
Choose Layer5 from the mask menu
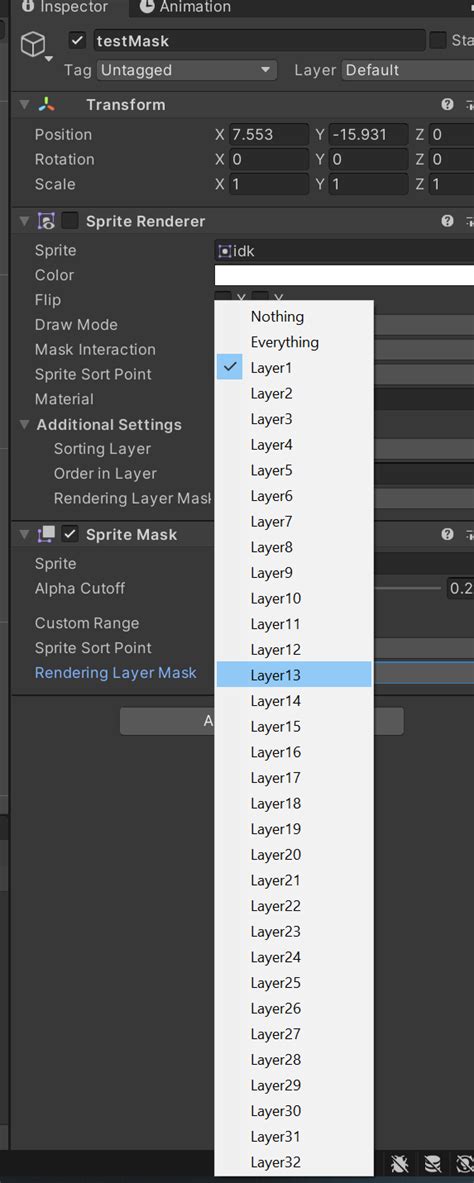click(294, 471)
